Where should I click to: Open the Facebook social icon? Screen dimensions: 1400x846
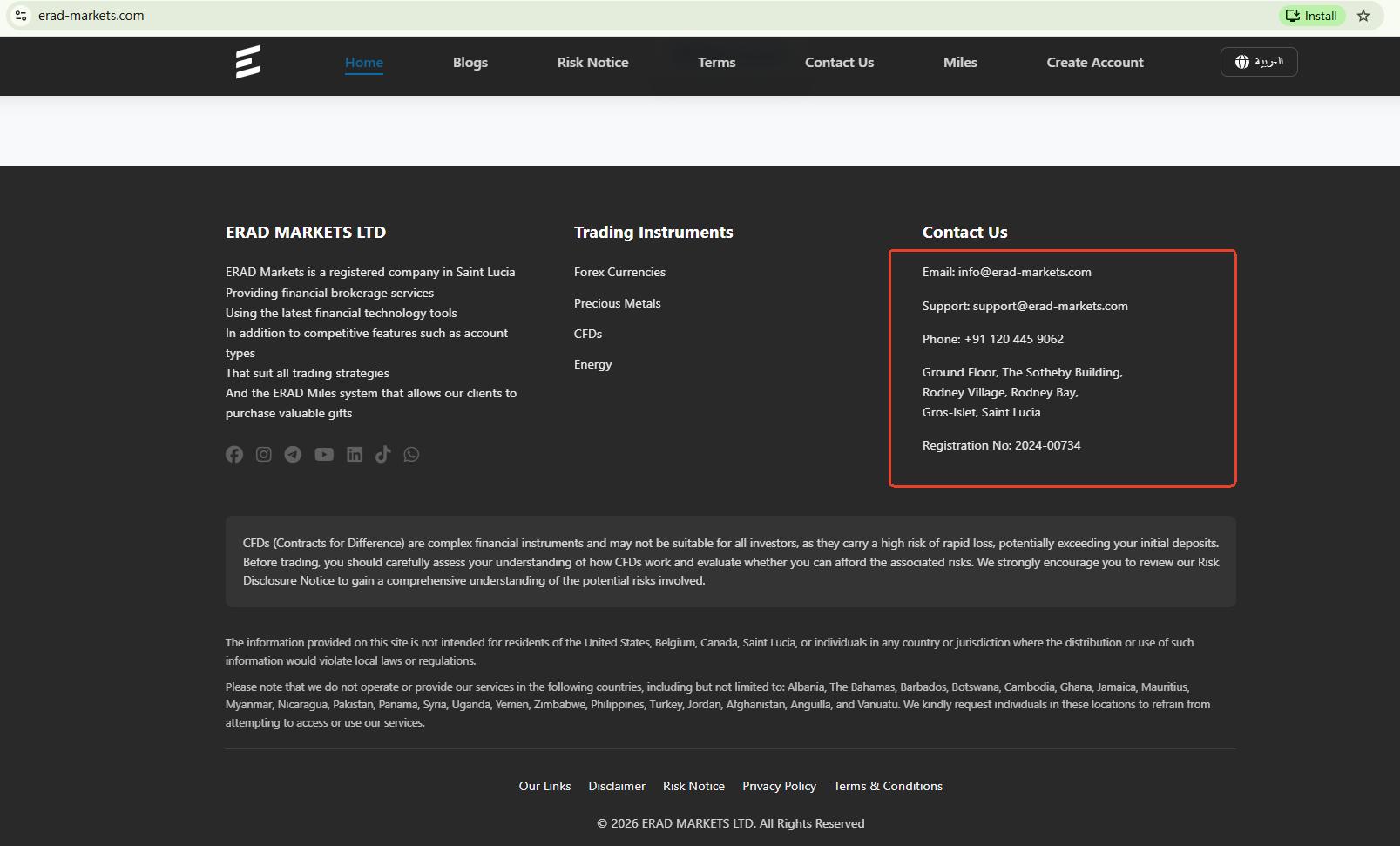click(x=234, y=454)
